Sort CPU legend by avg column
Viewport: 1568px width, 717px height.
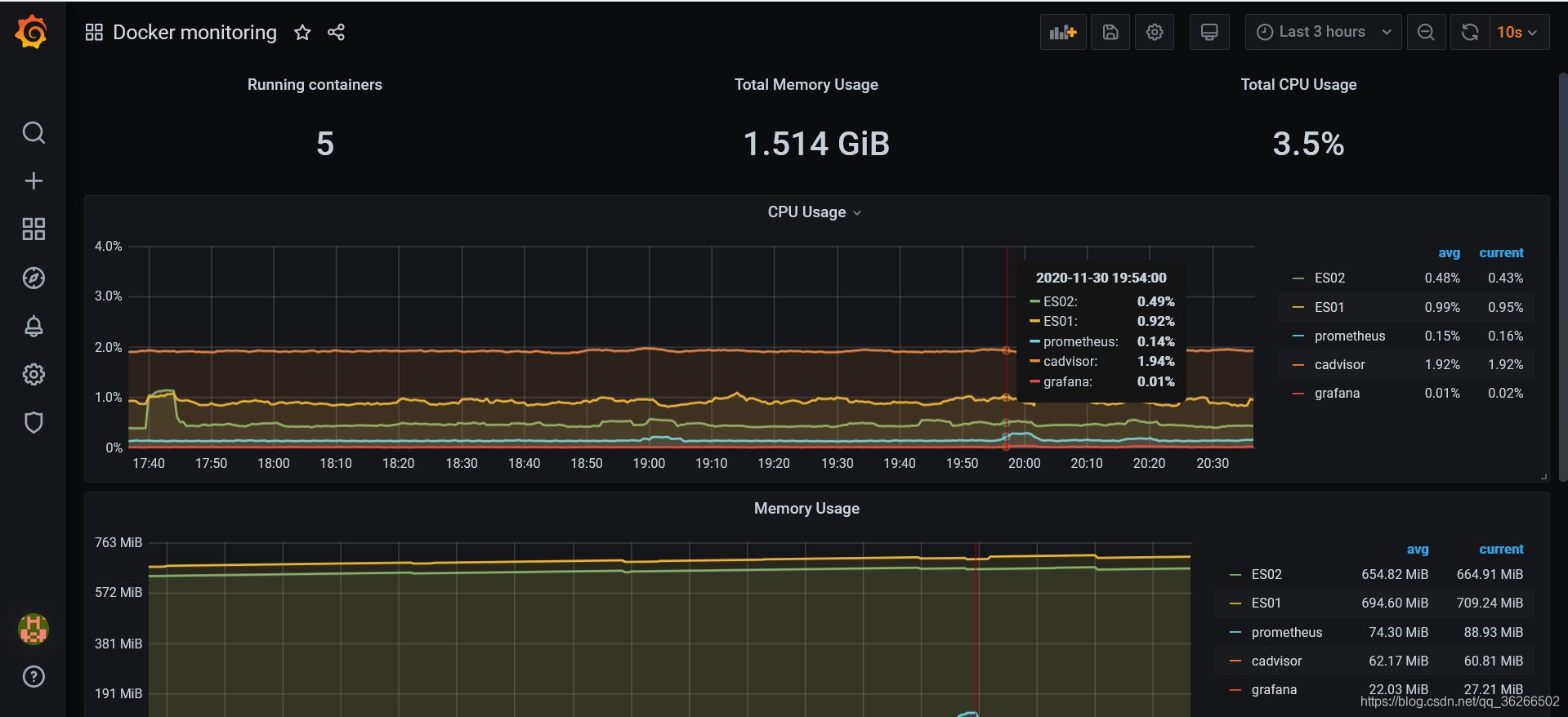(x=1449, y=253)
